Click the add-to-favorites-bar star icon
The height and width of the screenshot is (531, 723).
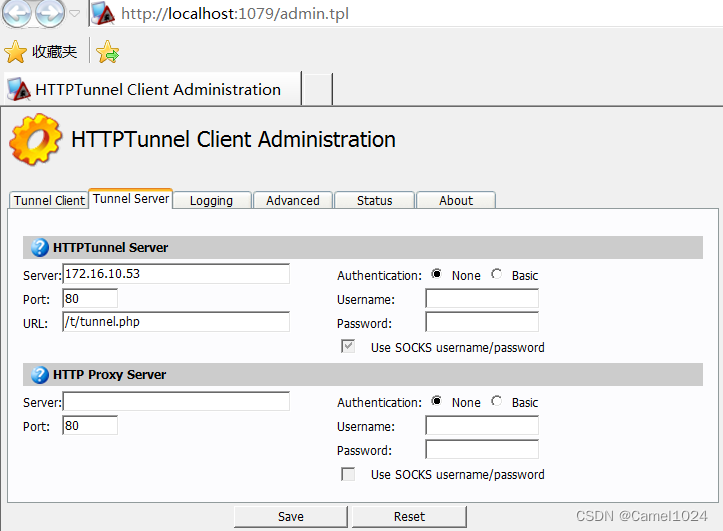pos(107,52)
